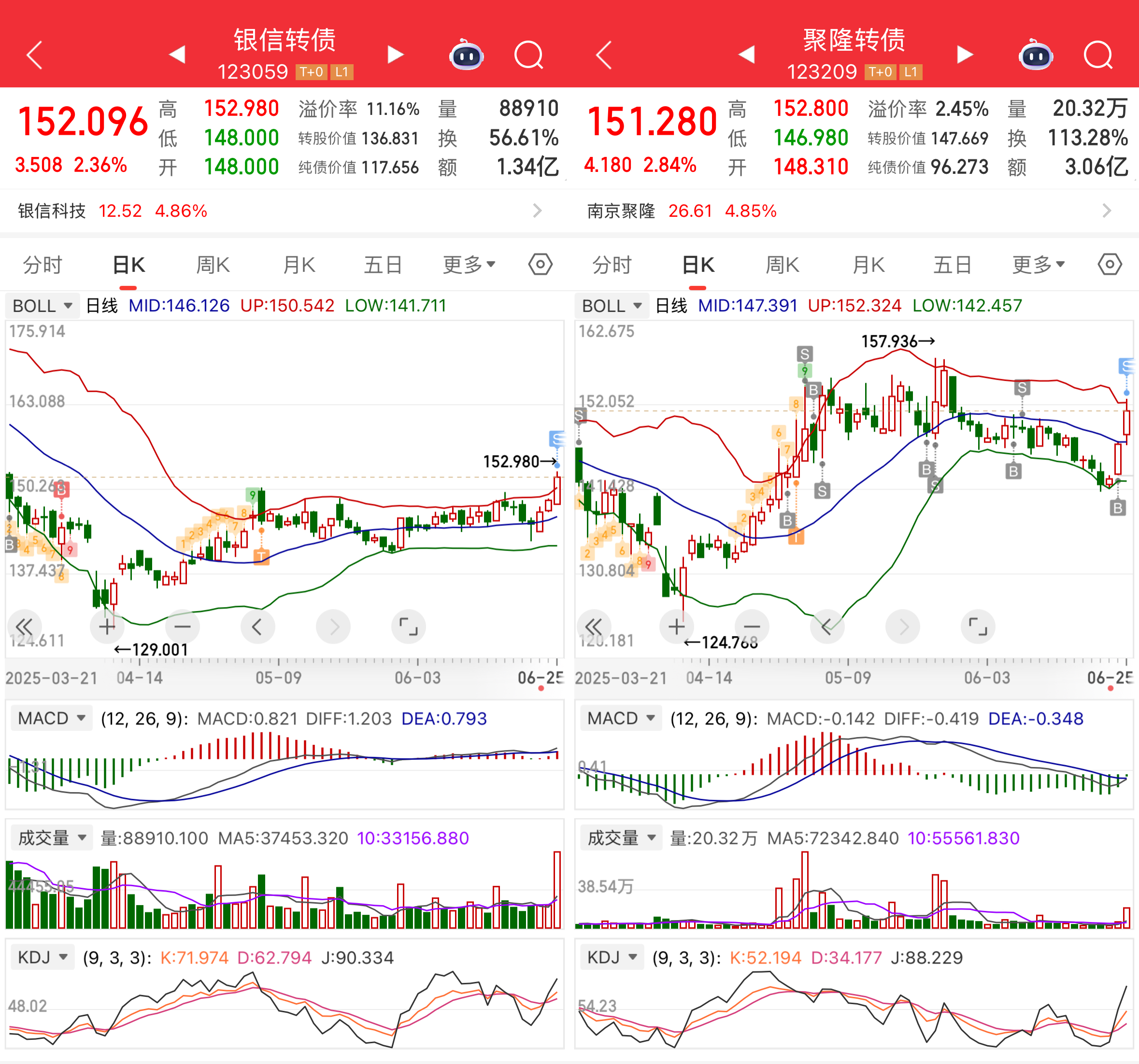Open the KDJ indicator dropdown on the 银信转债 panel
Image resolution: width=1139 pixels, height=1064 pixels.
point(43,957)
